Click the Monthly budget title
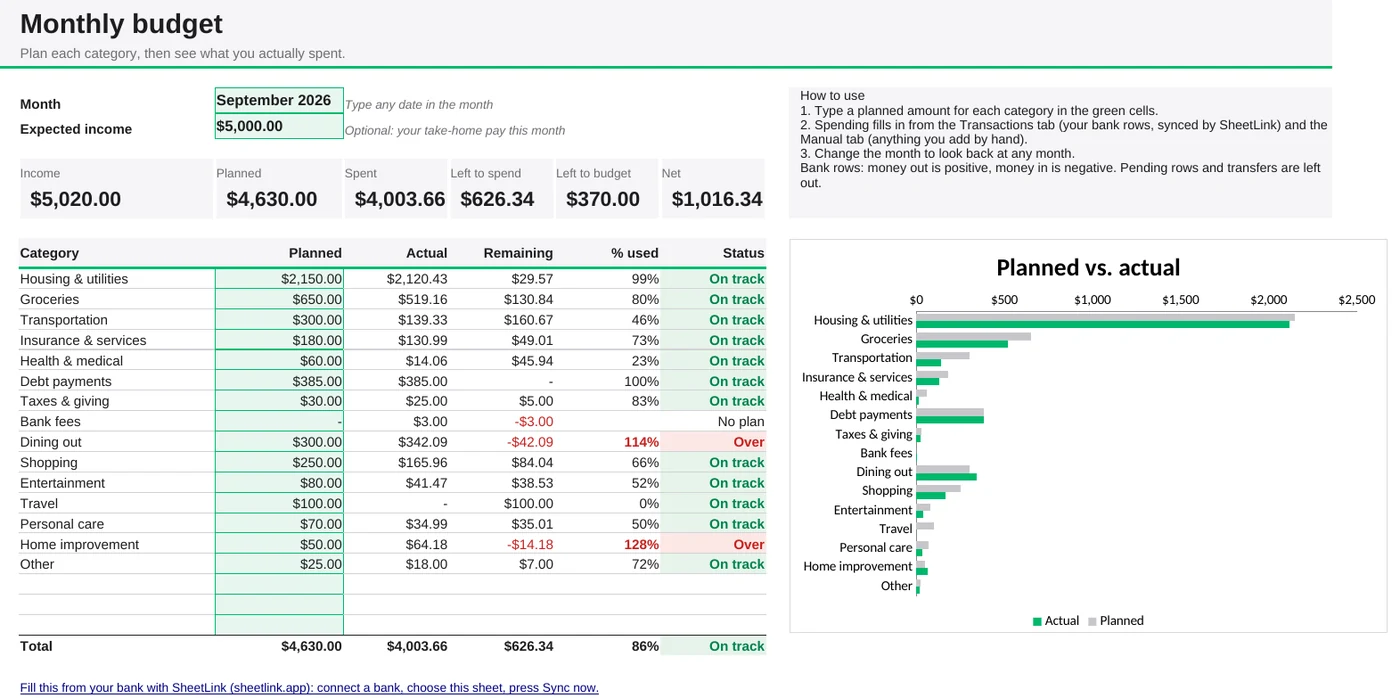The image size is (1400, 698). pyautogui.click(x=121, y=24)
